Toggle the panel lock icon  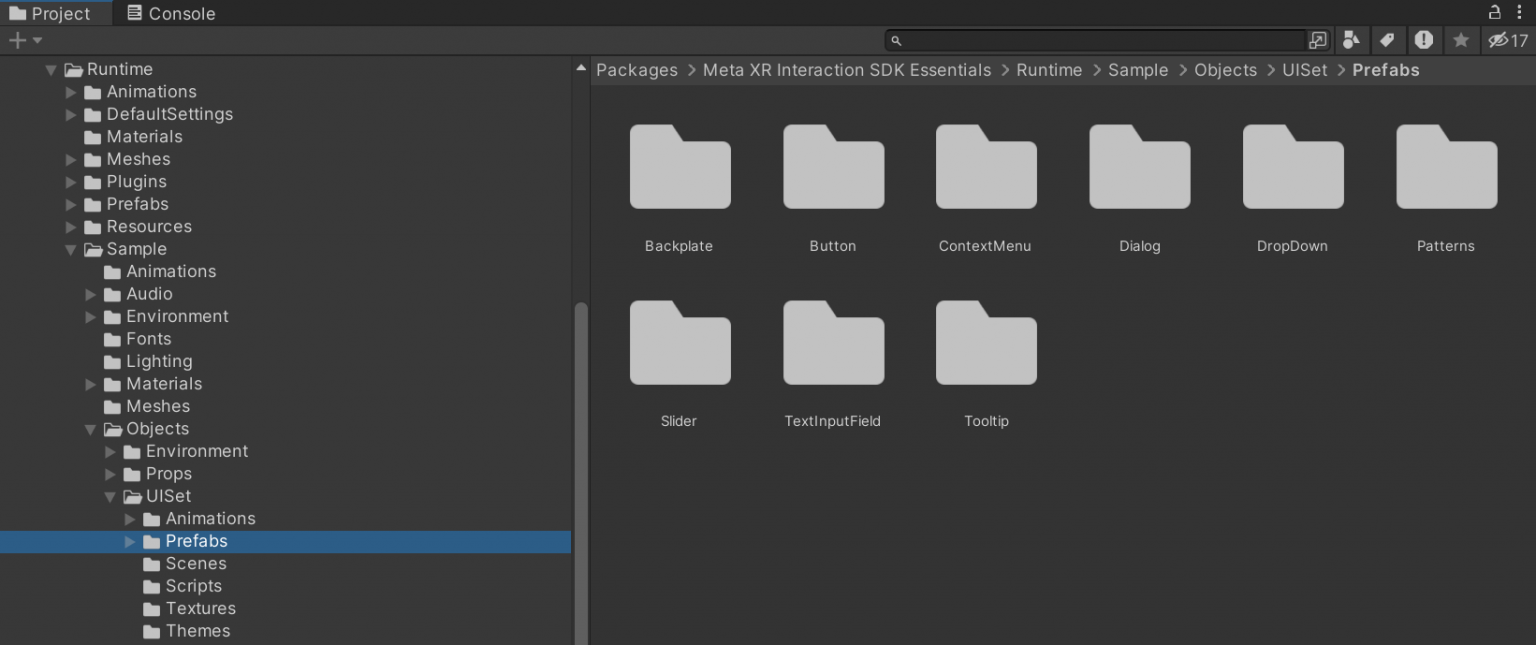coord(1495,12)
